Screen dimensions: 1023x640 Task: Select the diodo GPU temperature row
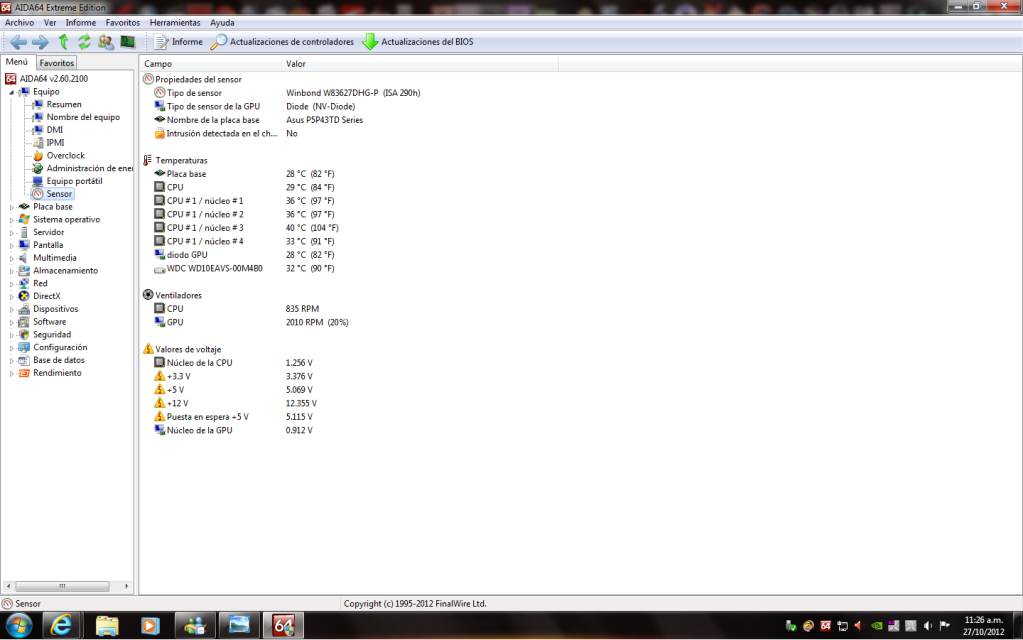245,255
